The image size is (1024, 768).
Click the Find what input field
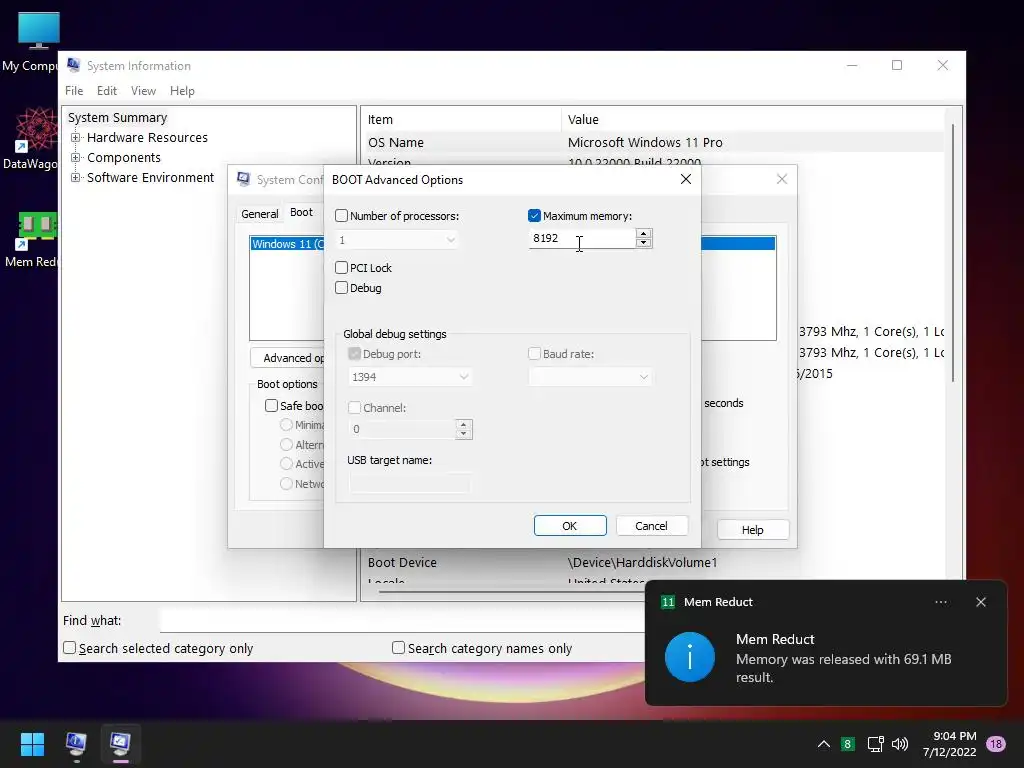pos(402,620)
